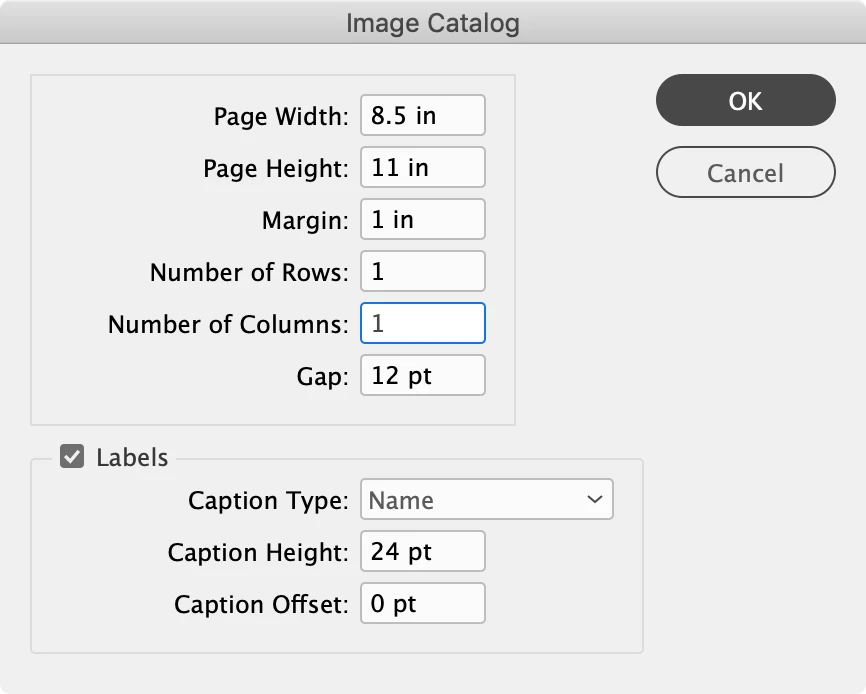This screenshot has height=694, width=866.
Task: Click the 'Labels' text beside the checkbox
Action: (132, 458)
